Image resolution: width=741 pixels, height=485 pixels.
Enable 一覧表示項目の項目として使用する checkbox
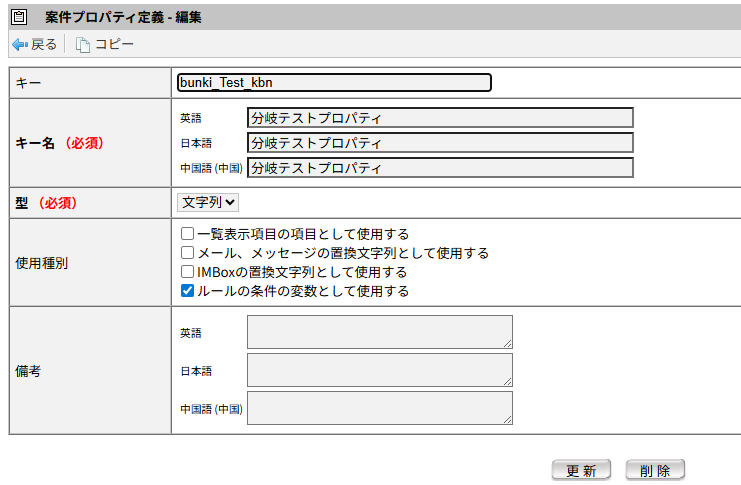[x=187, y=234]
